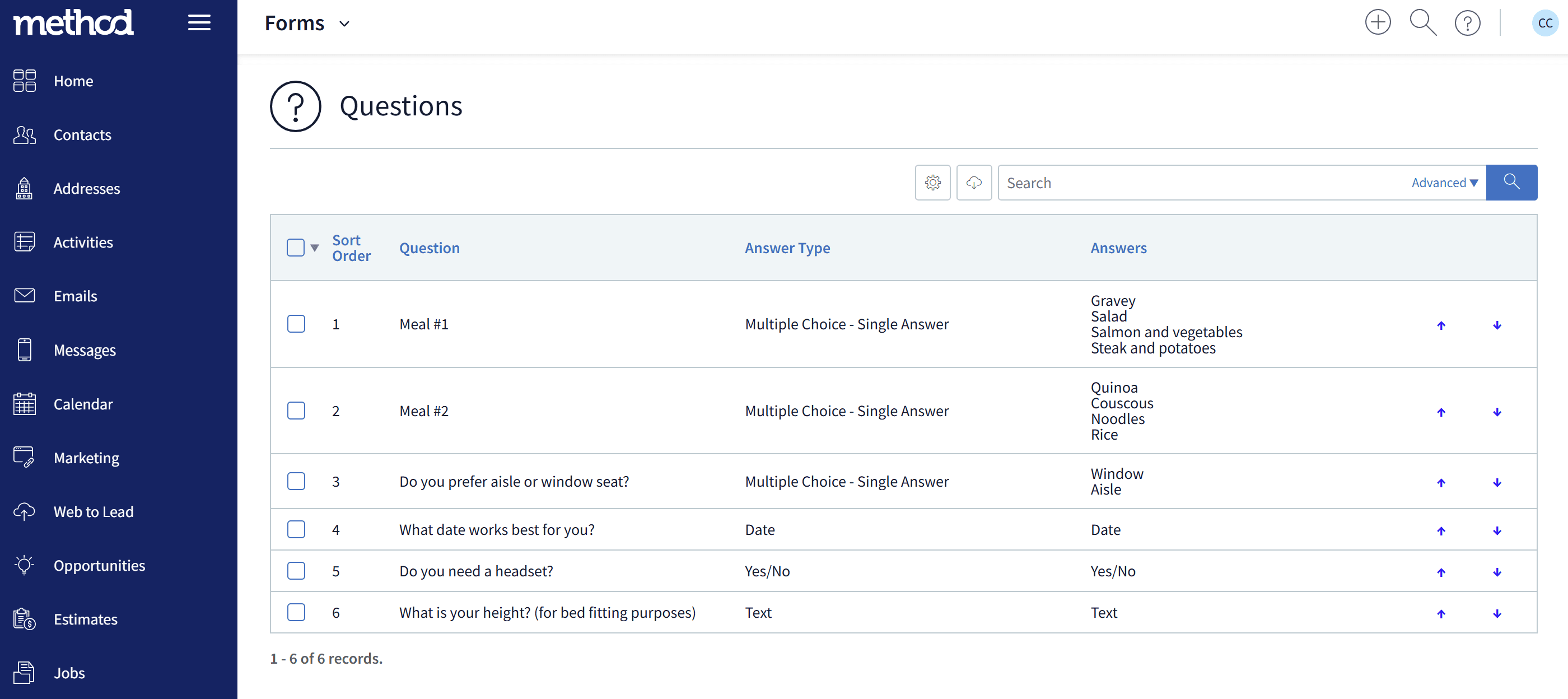
Task: Select the aisle or window seat row checkbox
Action: [x=296, y=482]
